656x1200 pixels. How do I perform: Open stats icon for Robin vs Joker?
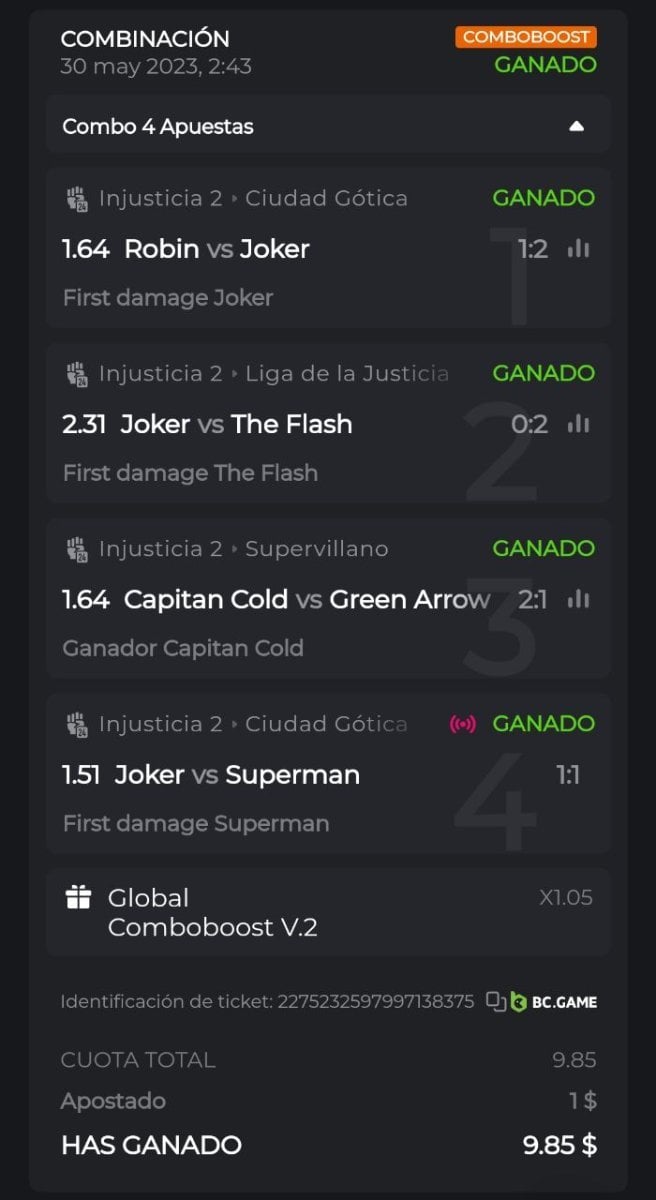point(578,249)
